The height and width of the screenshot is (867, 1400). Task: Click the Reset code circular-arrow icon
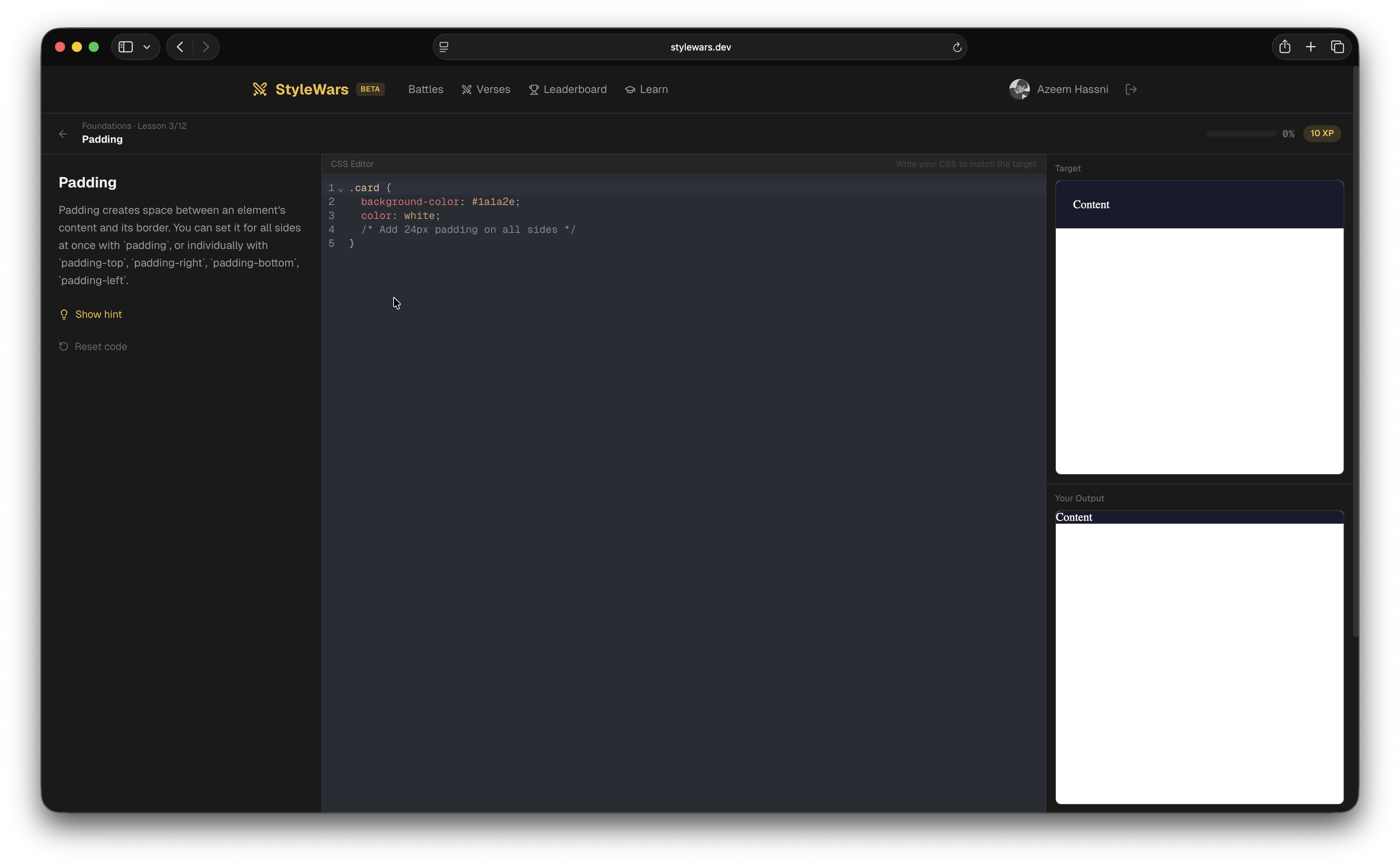pos(64,346)
